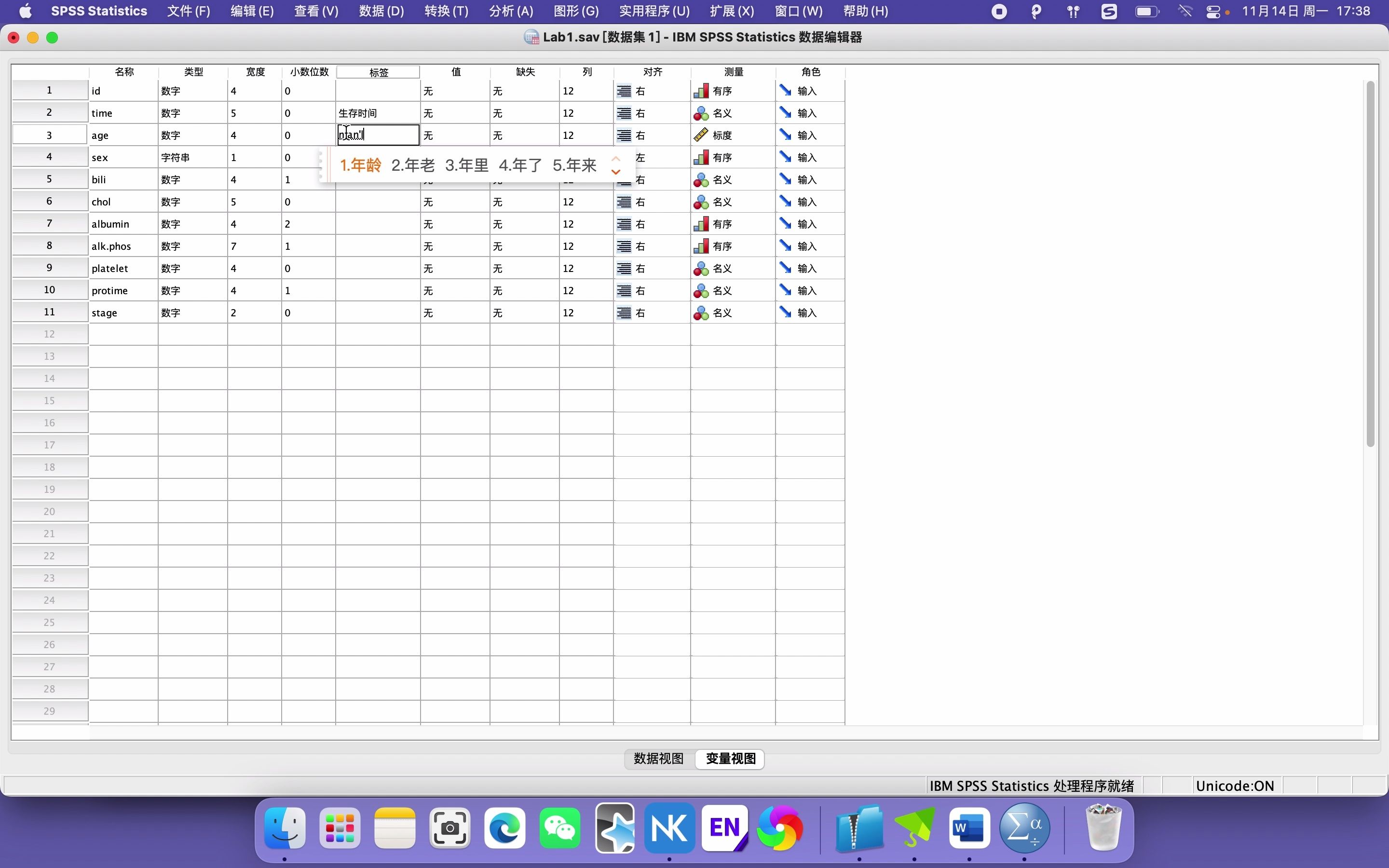Open the 分析 (A) menu
1389x868 pixels.
point(511,12)
